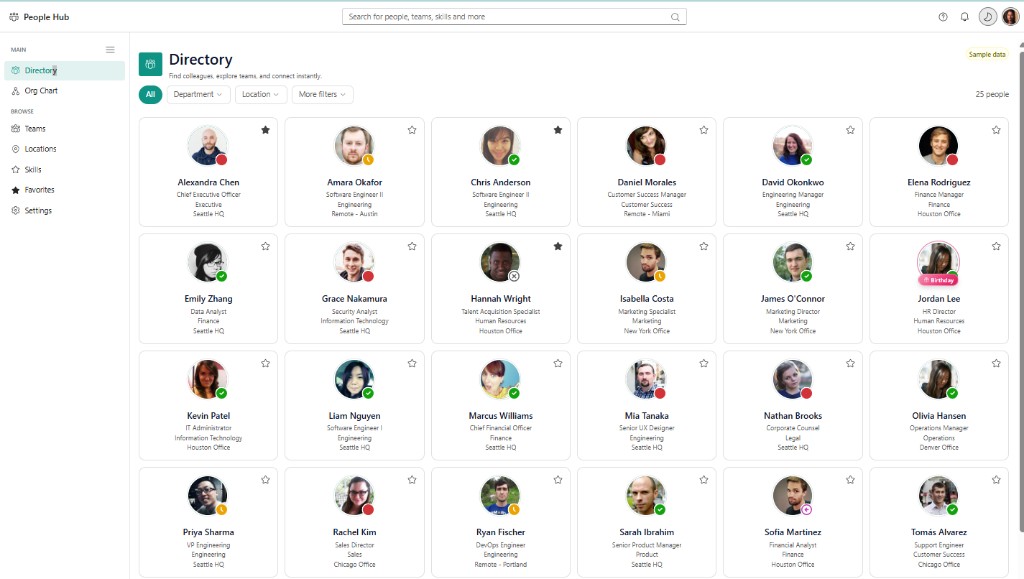Star Isabella Costa's card
Image resolution: width=1024 pixels, height=579 pixels.
coord(704,246)
